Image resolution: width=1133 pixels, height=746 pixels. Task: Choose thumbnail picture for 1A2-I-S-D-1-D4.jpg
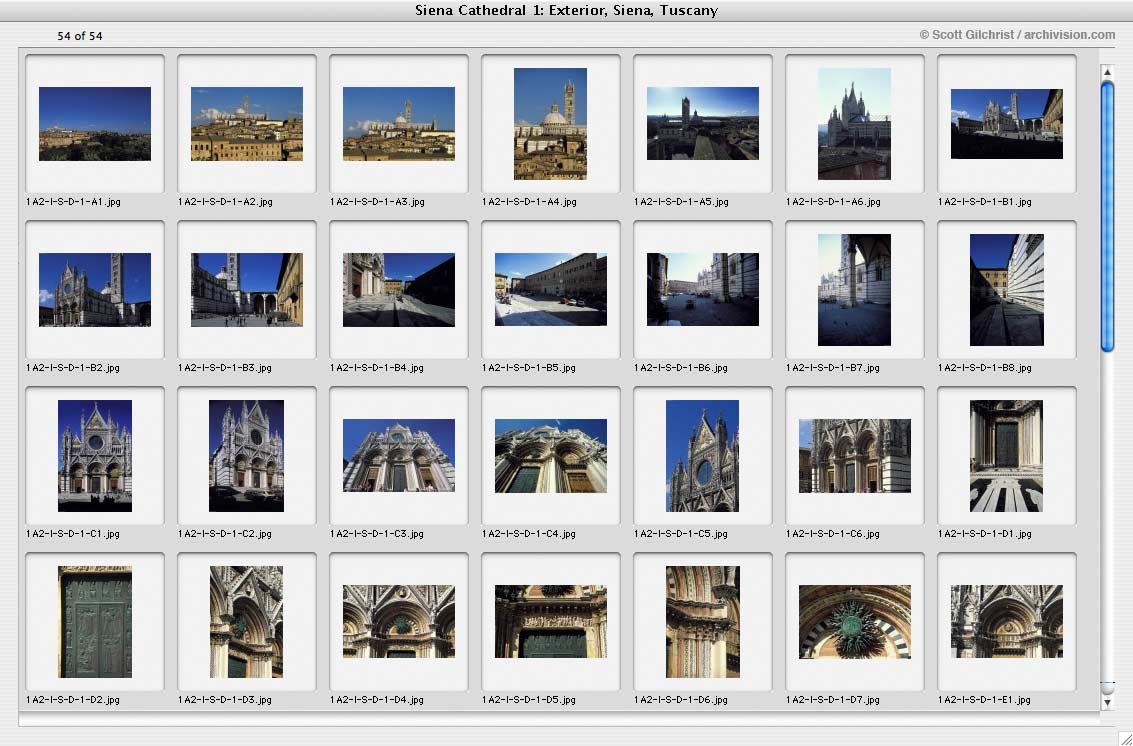(x=399, y=622)
